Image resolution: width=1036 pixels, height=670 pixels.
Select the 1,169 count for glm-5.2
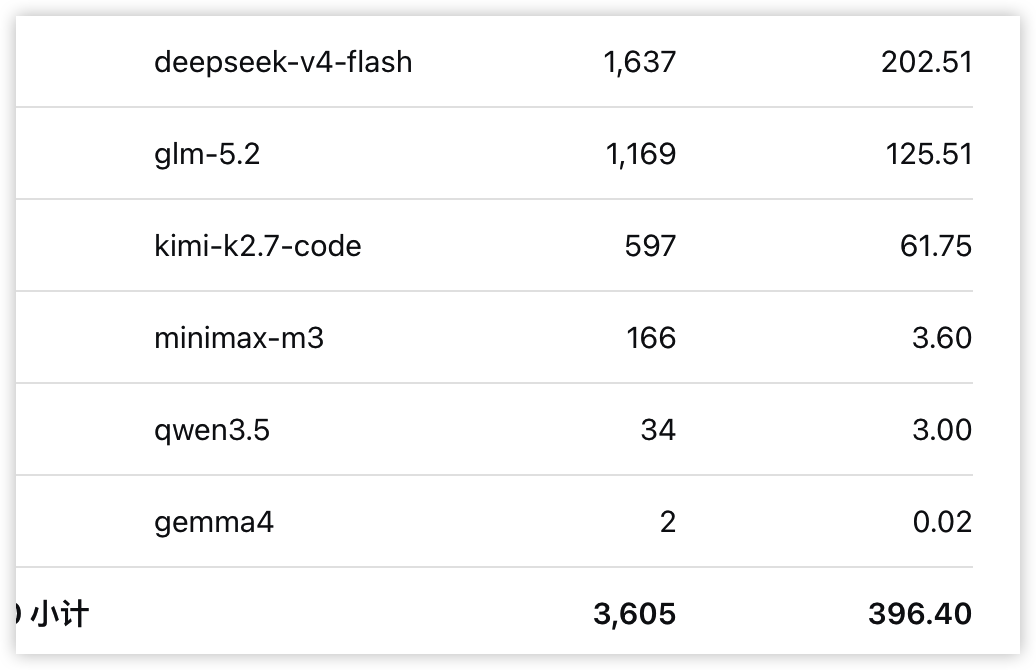click(x=641, y=155)
